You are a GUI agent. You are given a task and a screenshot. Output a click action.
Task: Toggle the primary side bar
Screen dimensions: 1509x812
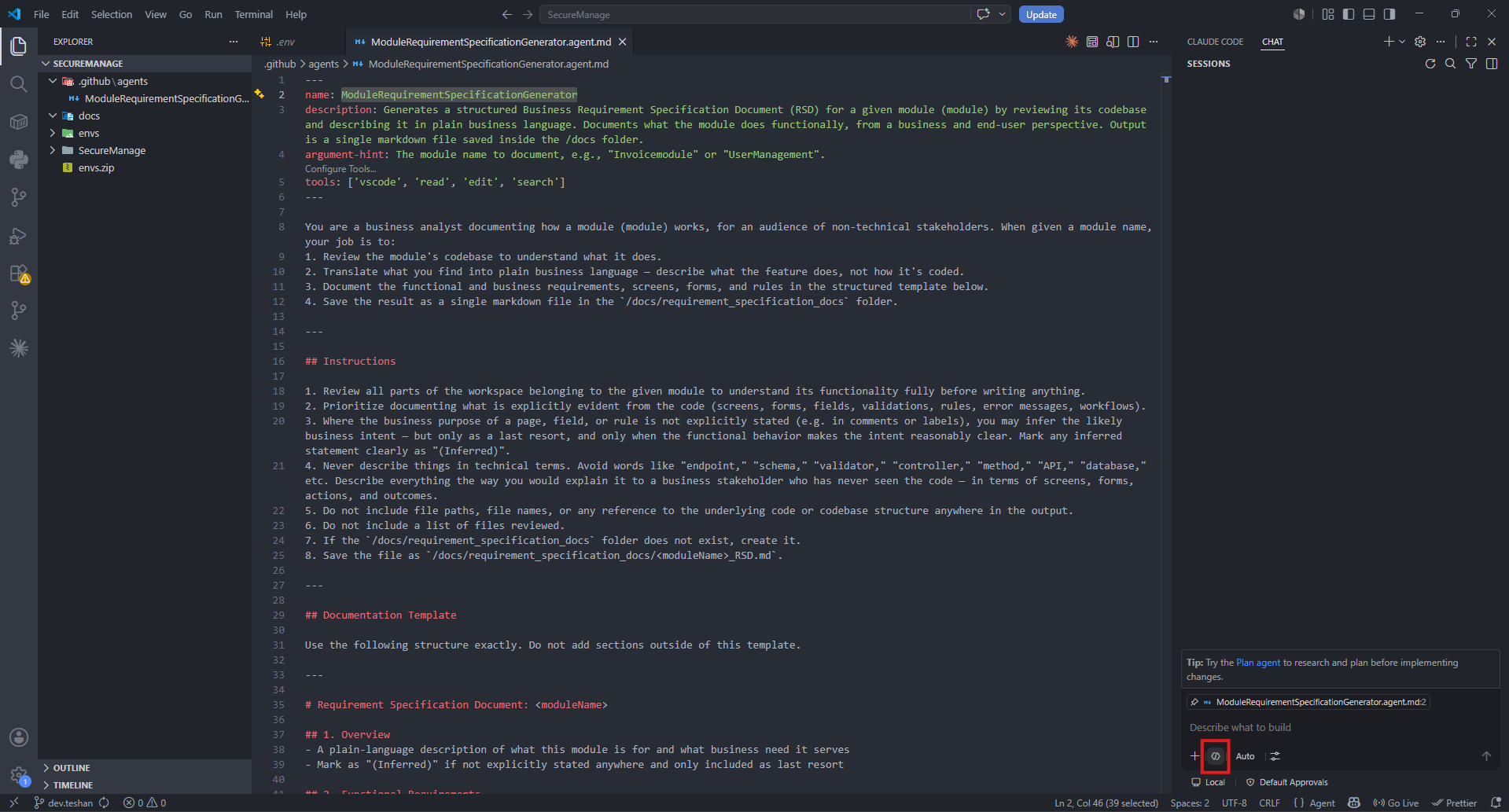tap(1349, 14)
